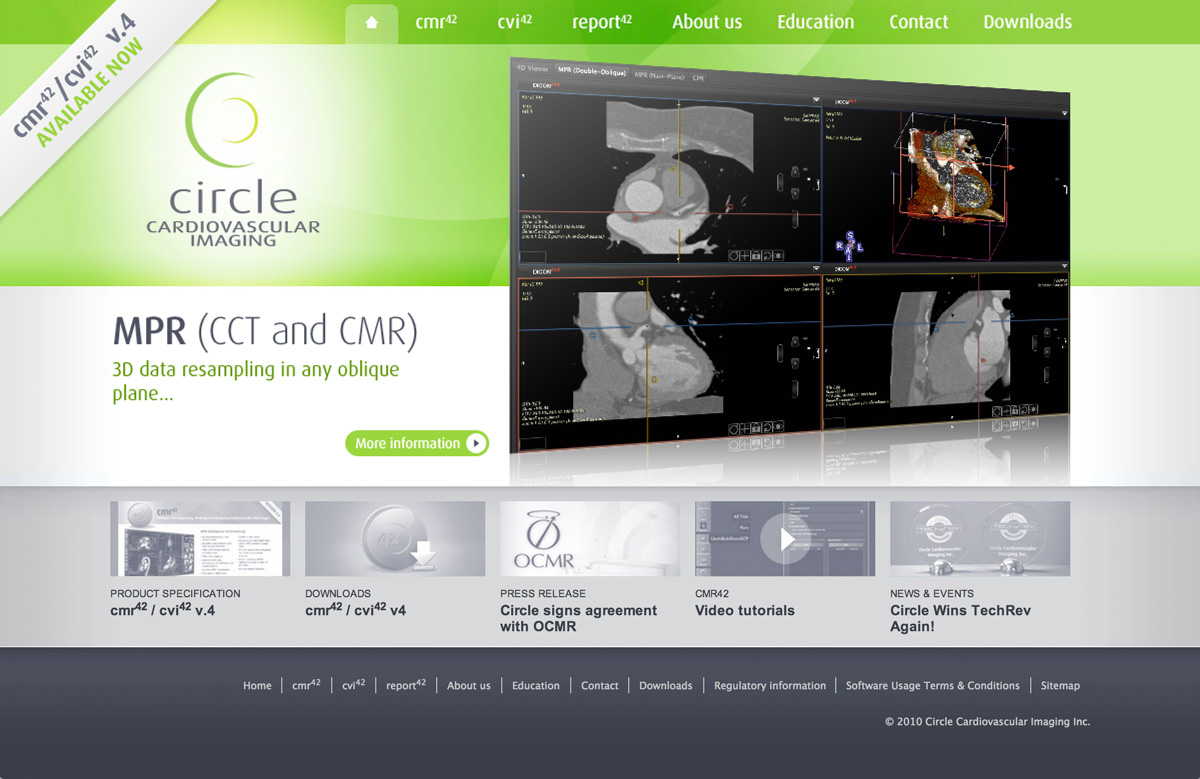
Task: Click report42 in the footer links
Action: point(406,685)
